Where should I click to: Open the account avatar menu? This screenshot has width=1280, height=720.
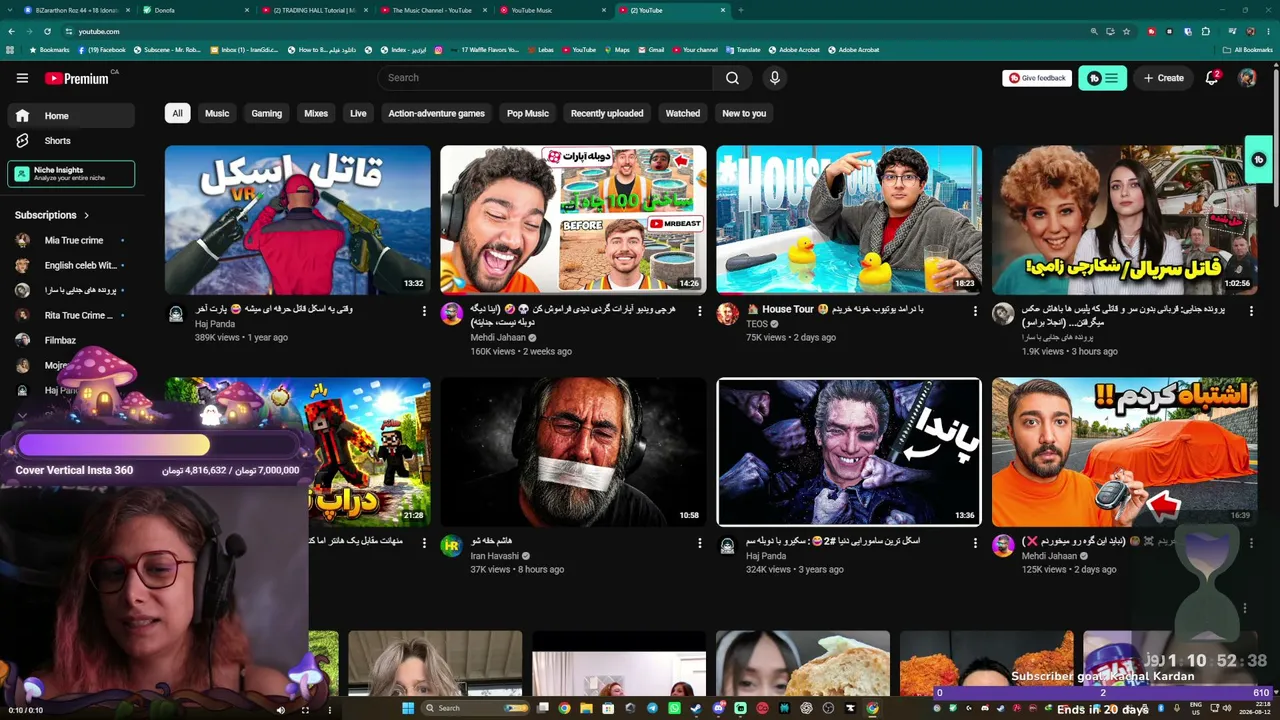(x=1247, y=78)
